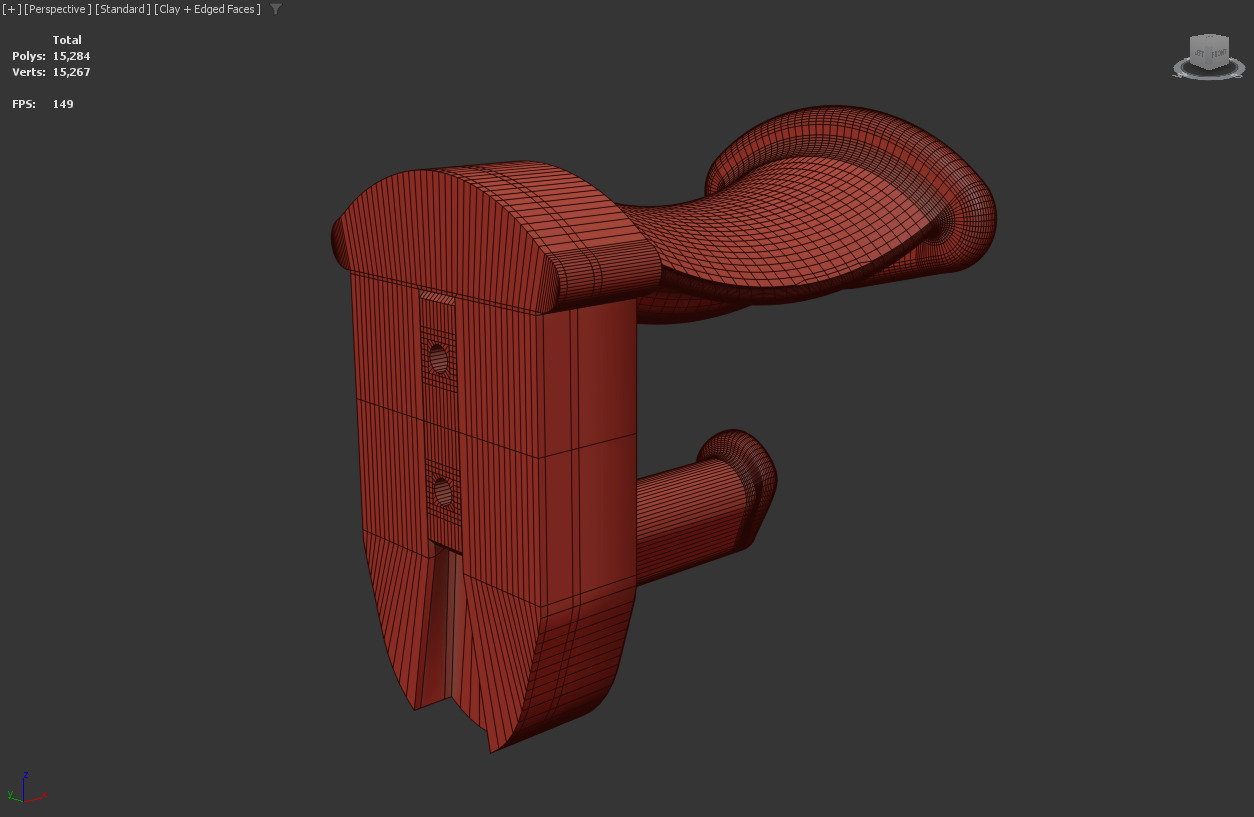Click the ViewCube navigation cube
This screenshot has width=1254, height=817.
coord(1209,51)
